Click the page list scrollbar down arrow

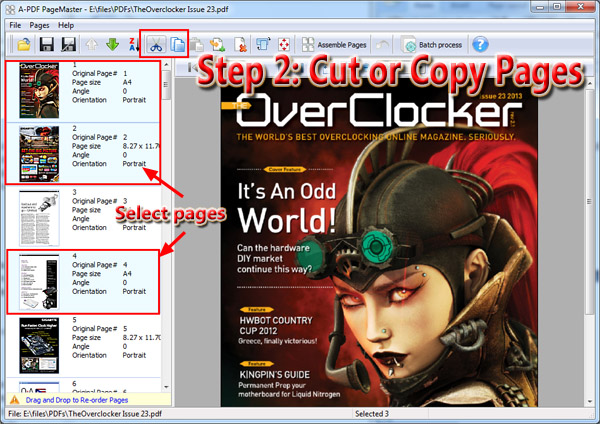pos(166,387)
